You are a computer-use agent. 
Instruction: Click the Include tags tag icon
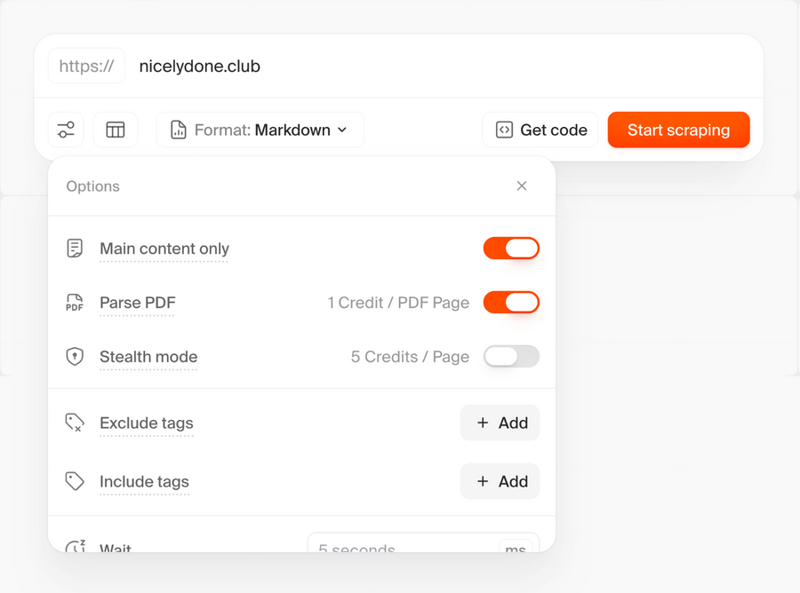pos(74,481)
